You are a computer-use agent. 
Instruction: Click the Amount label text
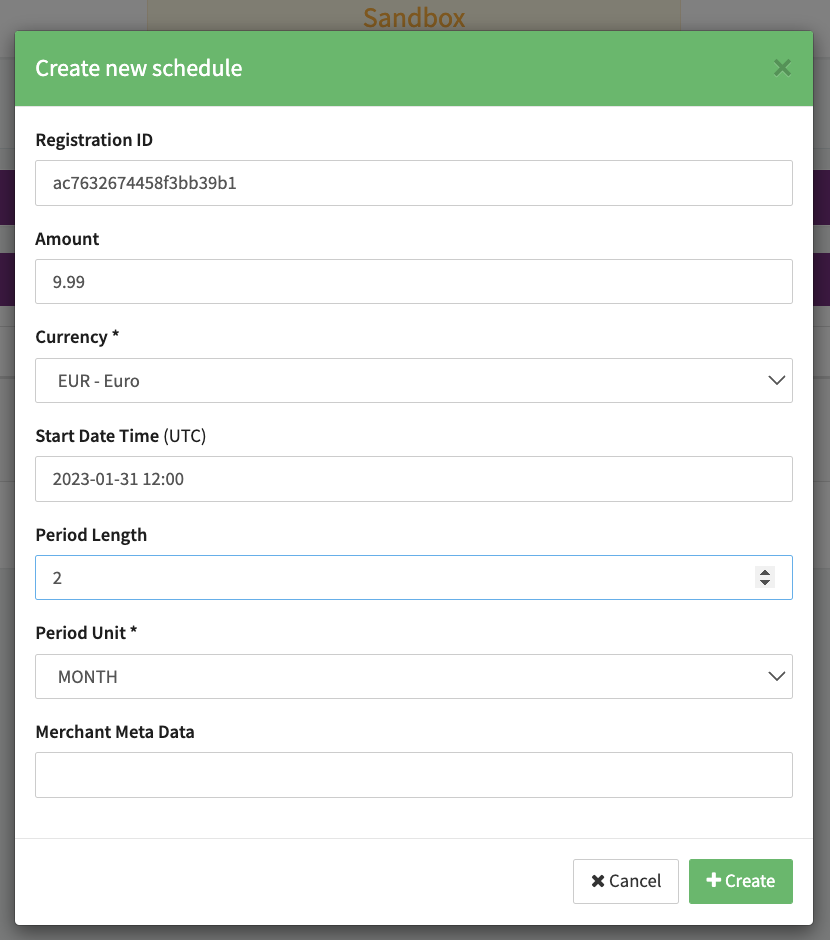pyautogui.click(x=67, y=239)
